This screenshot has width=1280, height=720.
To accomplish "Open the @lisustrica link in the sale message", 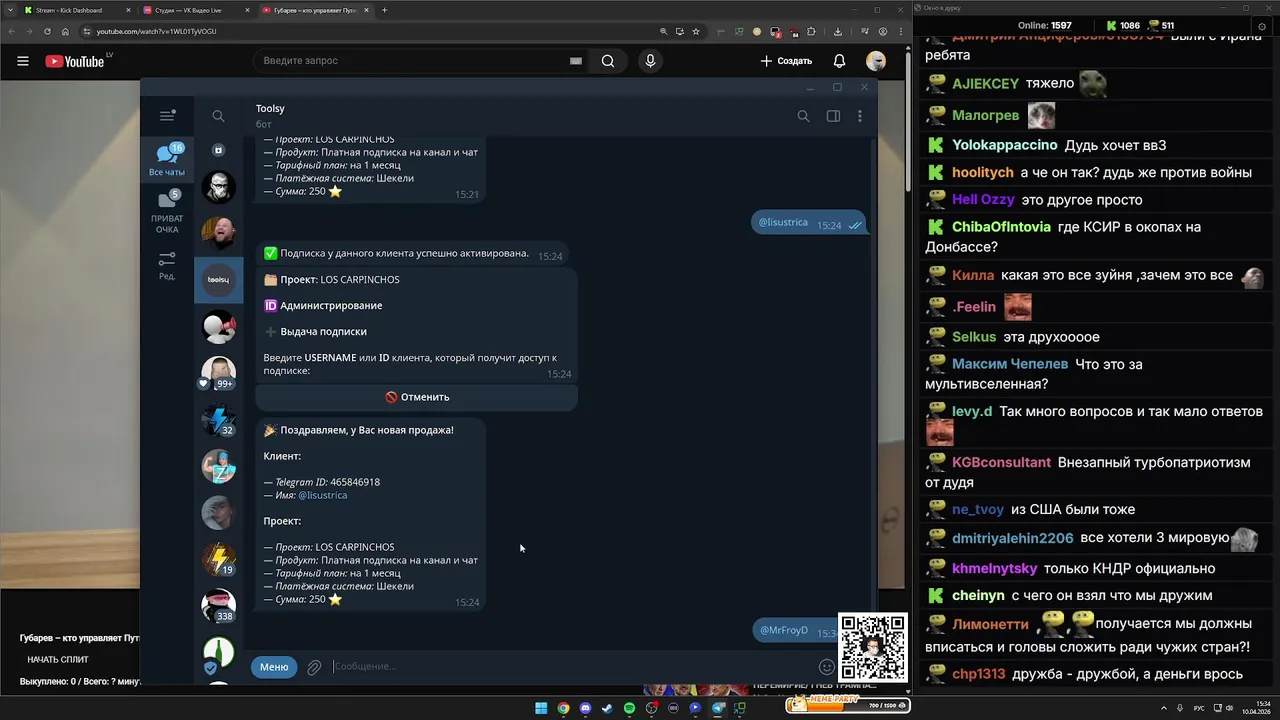I will click(322, 495).
